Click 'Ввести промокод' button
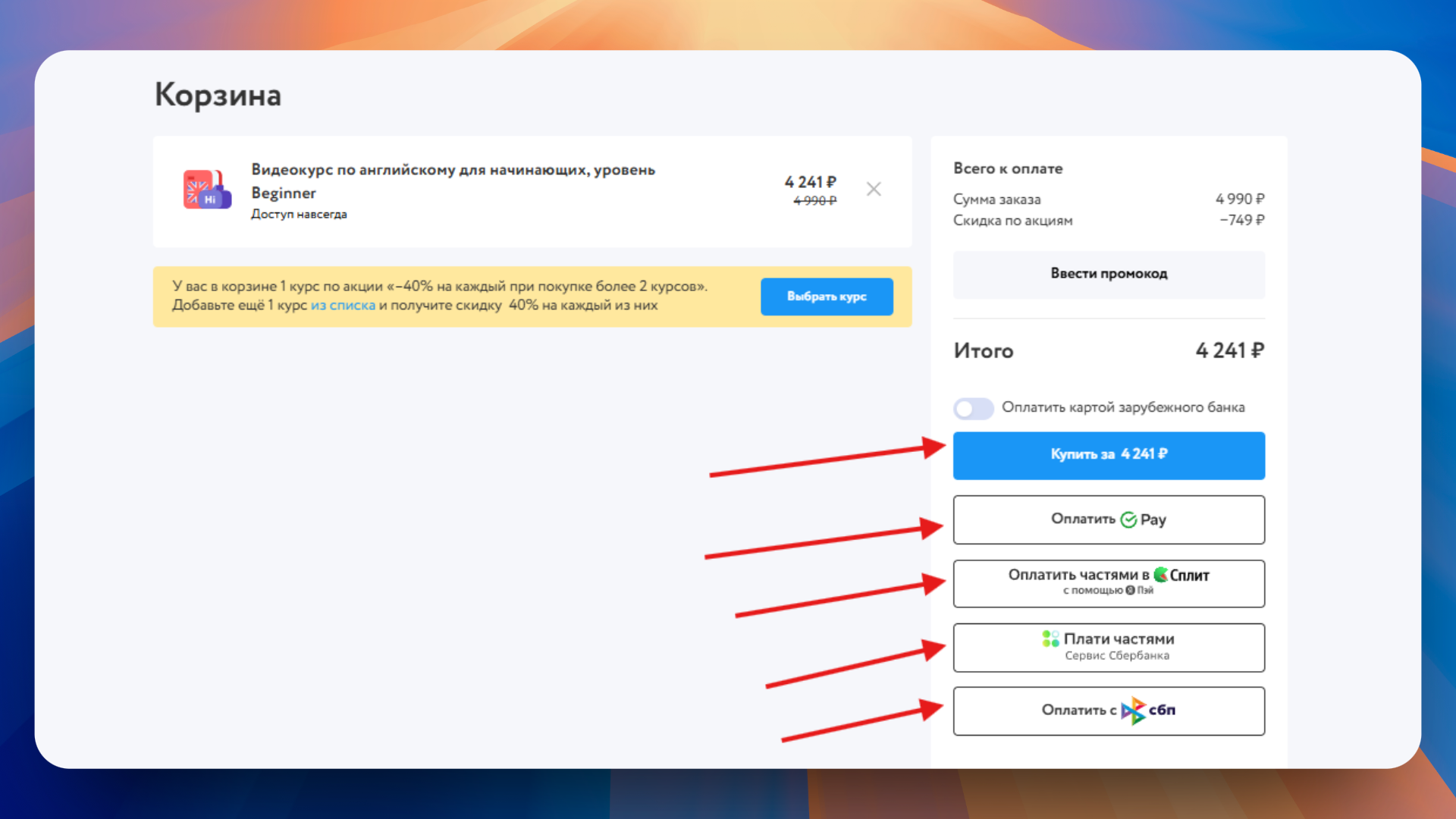This screenshot has height=819, width=1456. [1108, 274]
